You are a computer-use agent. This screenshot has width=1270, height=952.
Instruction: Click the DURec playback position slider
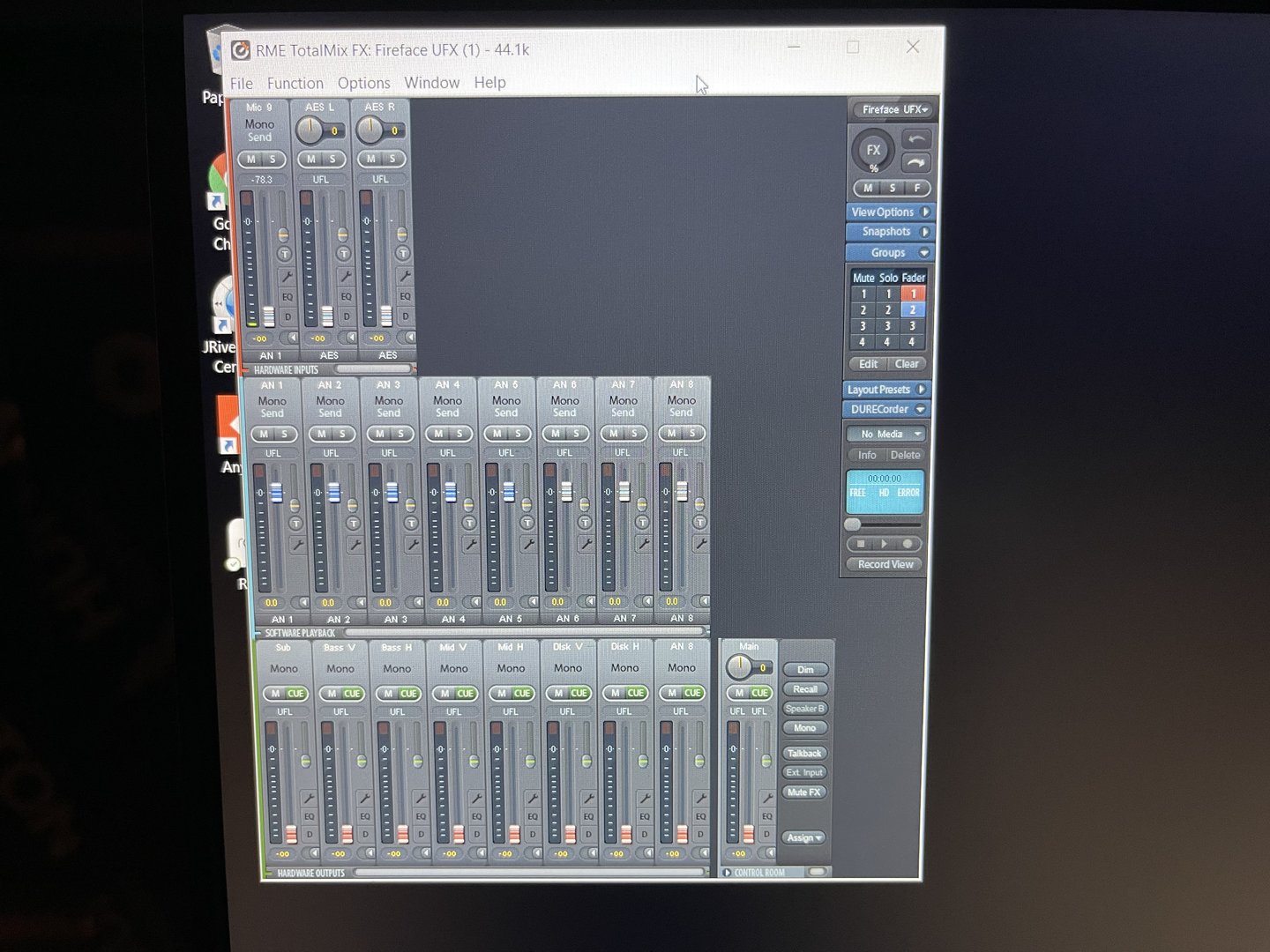tap(854, 524)
